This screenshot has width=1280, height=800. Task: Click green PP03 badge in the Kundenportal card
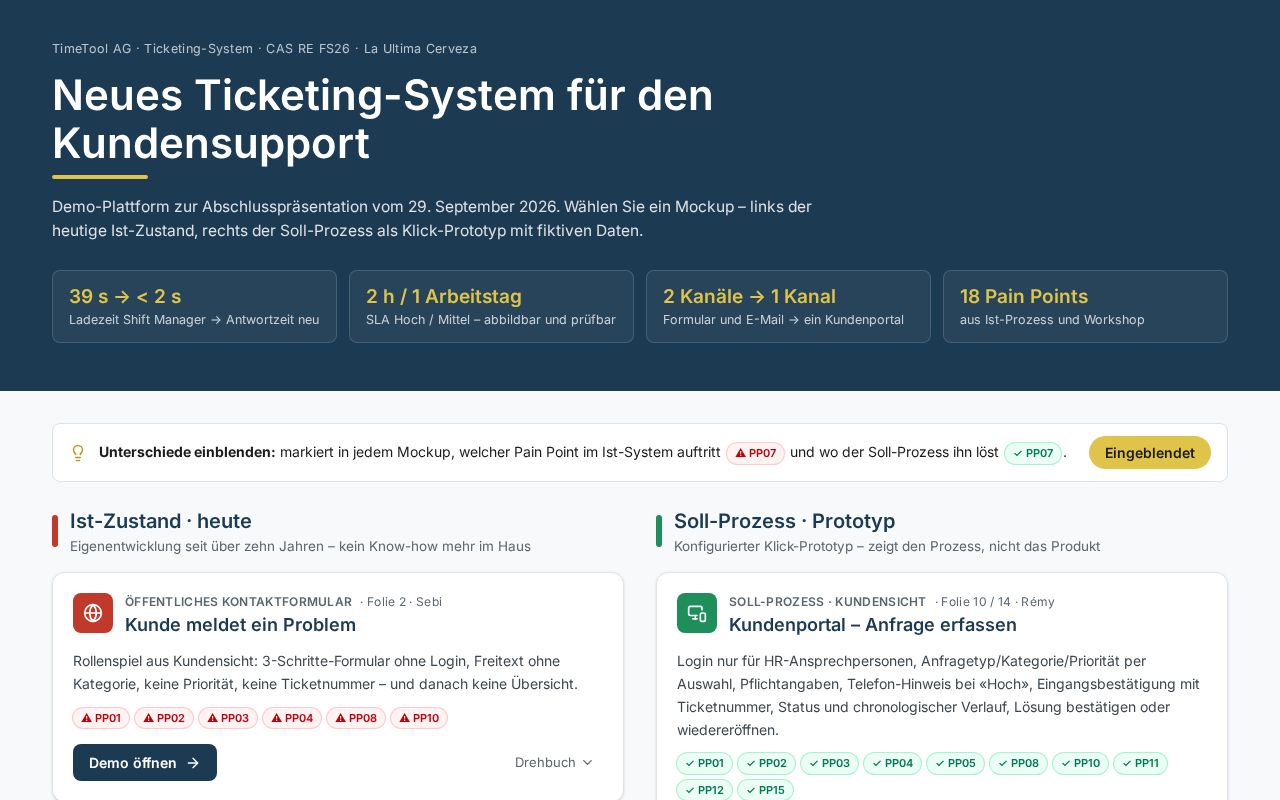click(x=830, y=763)
